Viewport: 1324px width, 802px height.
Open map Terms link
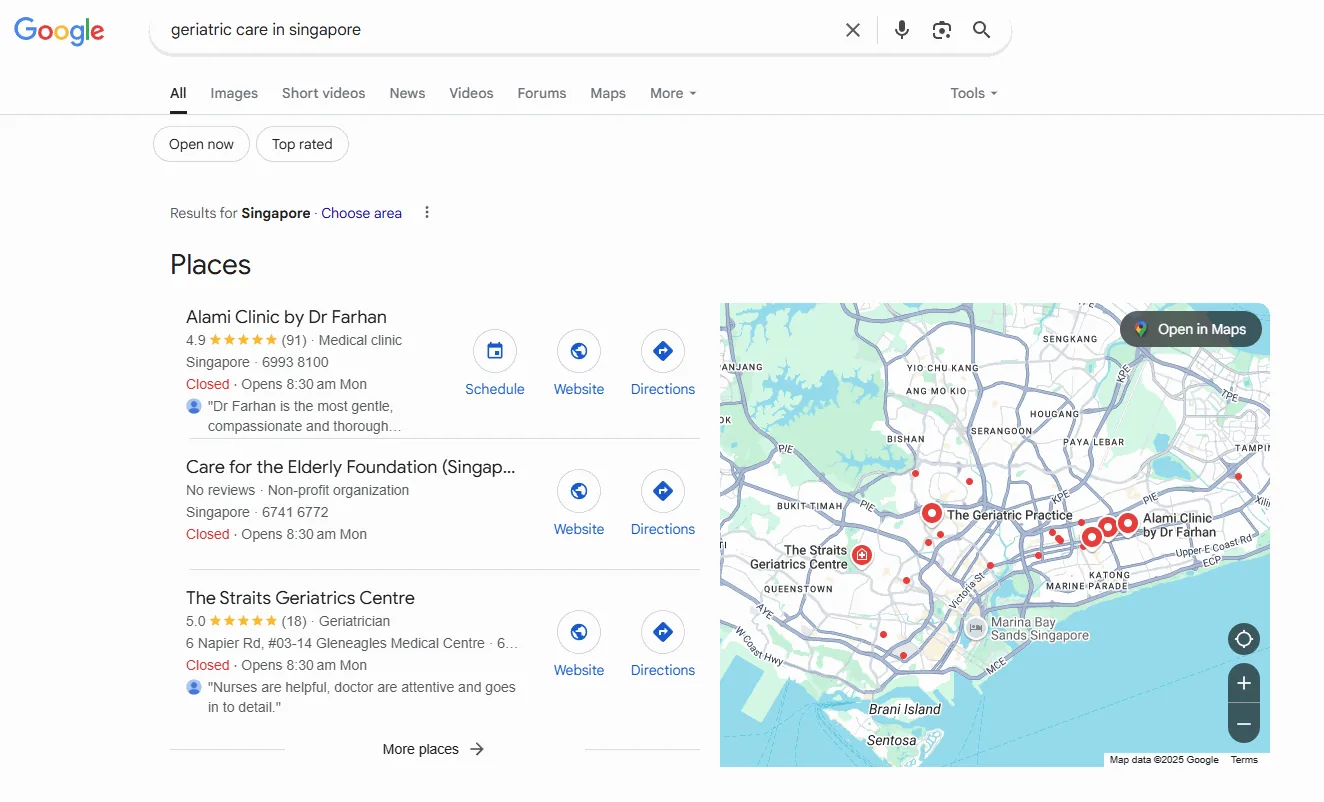point(1244,760)
